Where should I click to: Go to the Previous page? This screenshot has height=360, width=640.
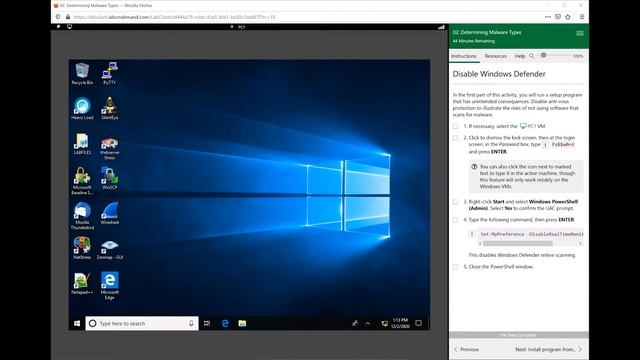[466, 349]
